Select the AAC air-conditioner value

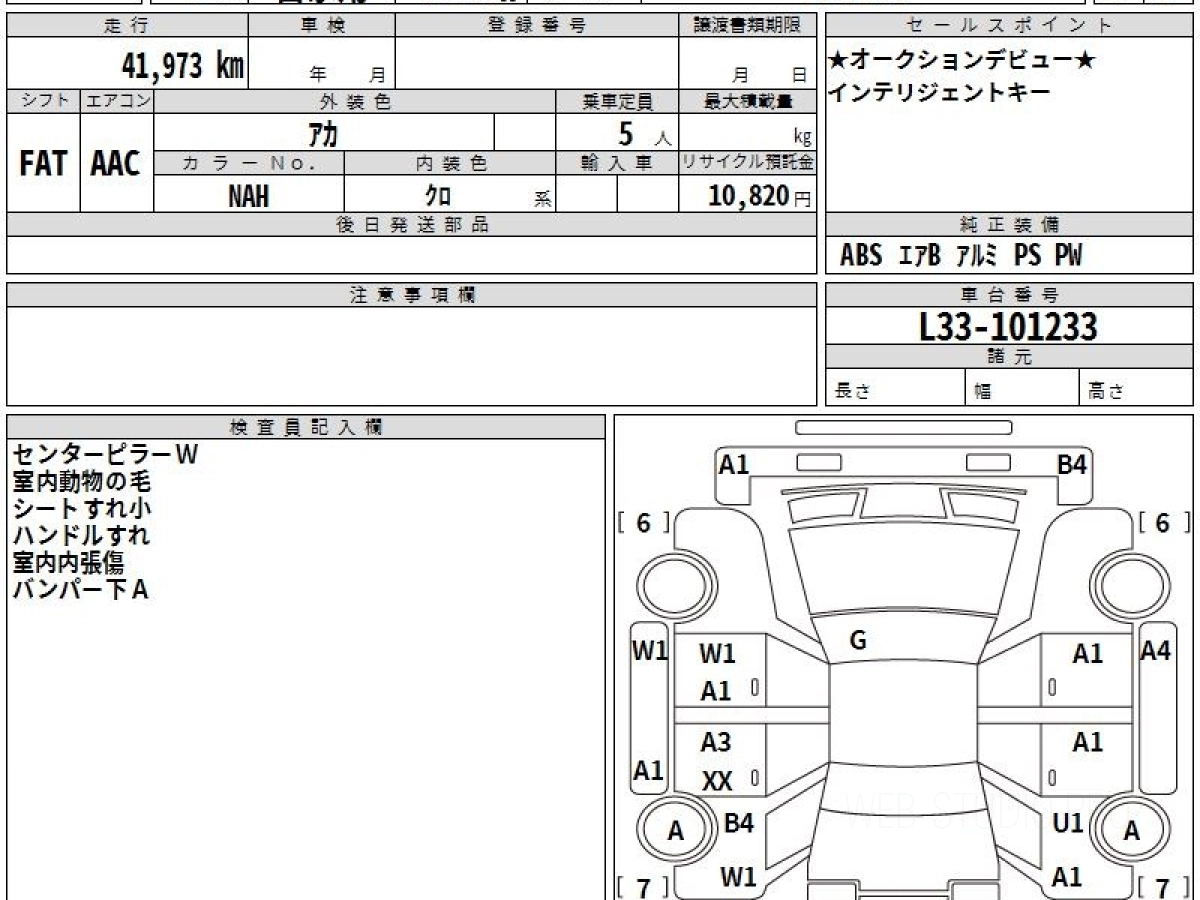pos(116,163)
